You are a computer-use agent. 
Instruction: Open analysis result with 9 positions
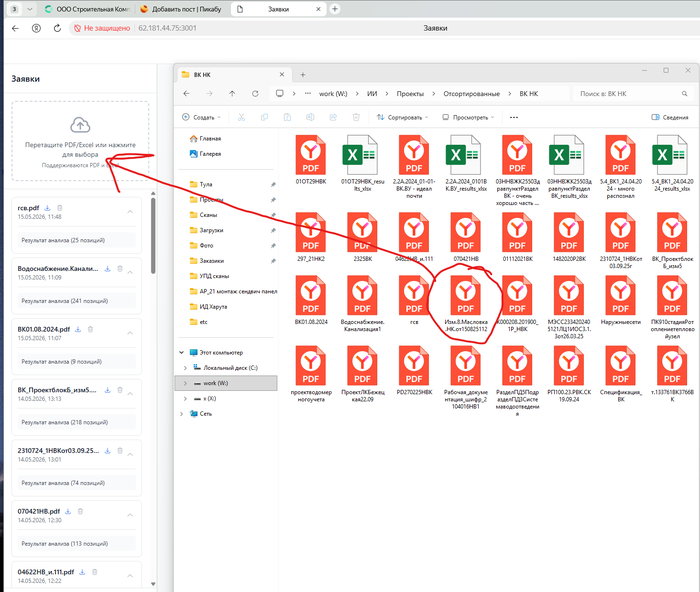[x=76, y=362]
